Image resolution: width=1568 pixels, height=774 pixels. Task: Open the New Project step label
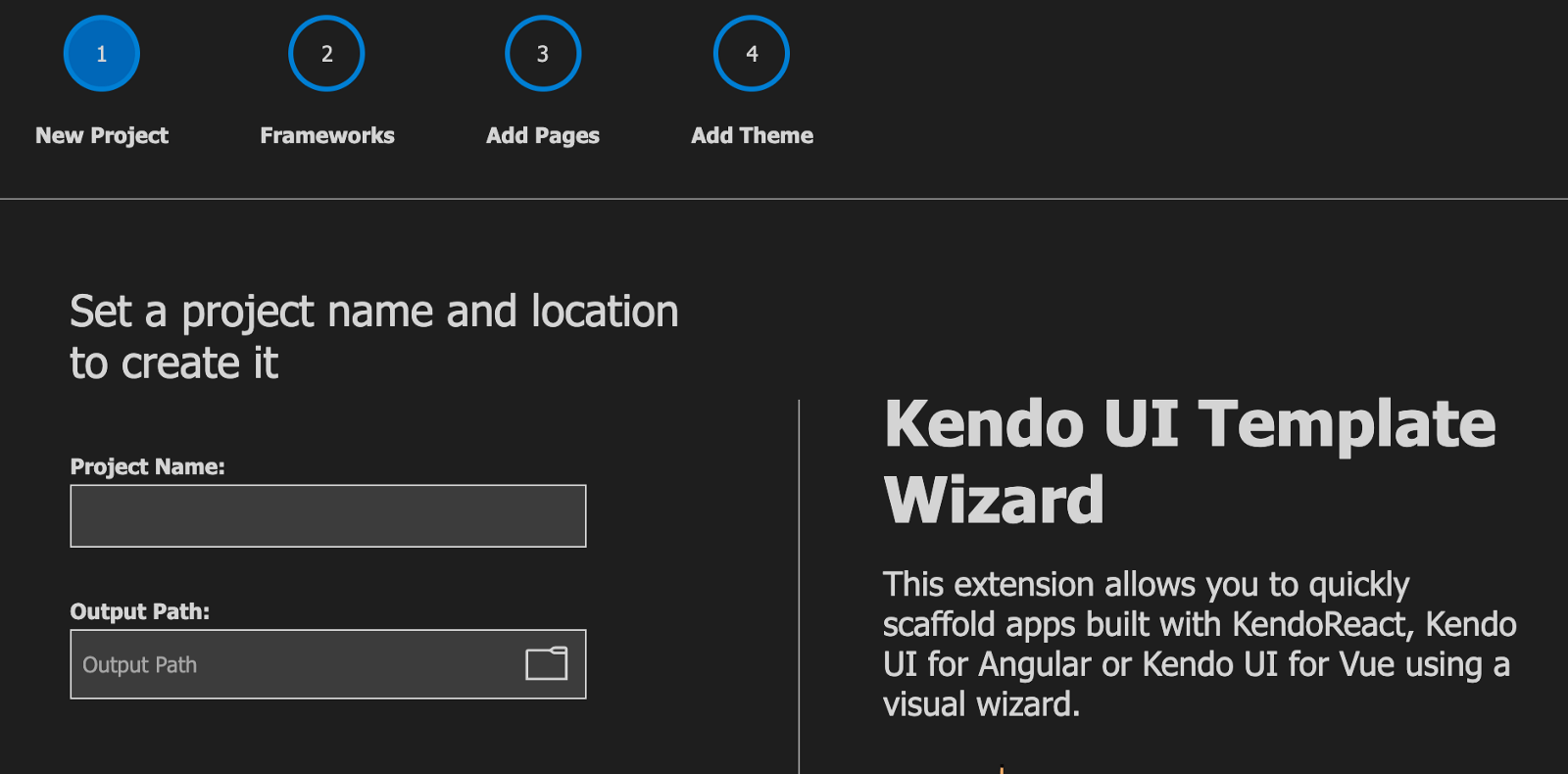point(102,135)
